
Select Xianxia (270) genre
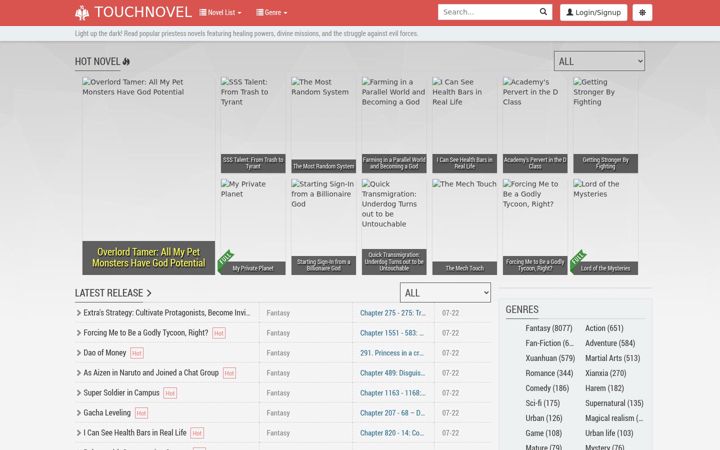[x=606, y=373]
